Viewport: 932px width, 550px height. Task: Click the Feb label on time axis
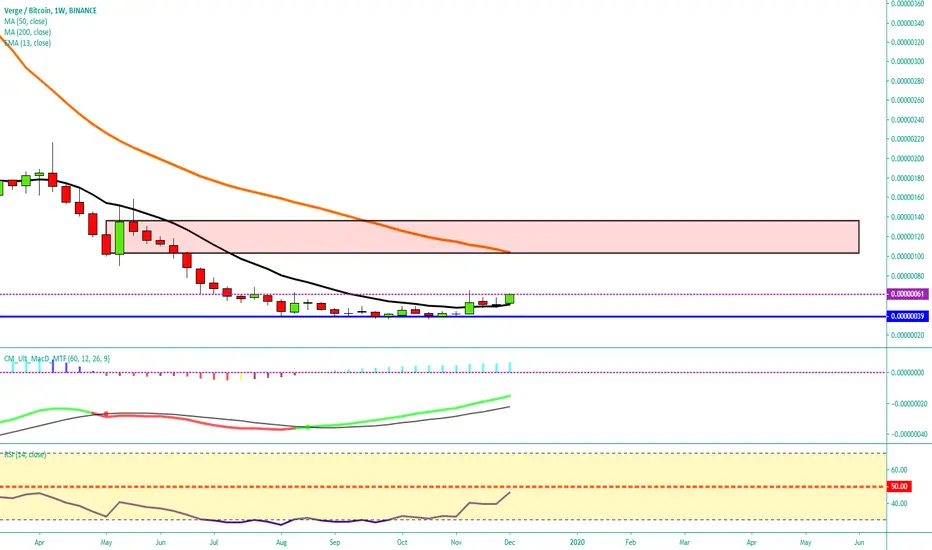(631, 542)
